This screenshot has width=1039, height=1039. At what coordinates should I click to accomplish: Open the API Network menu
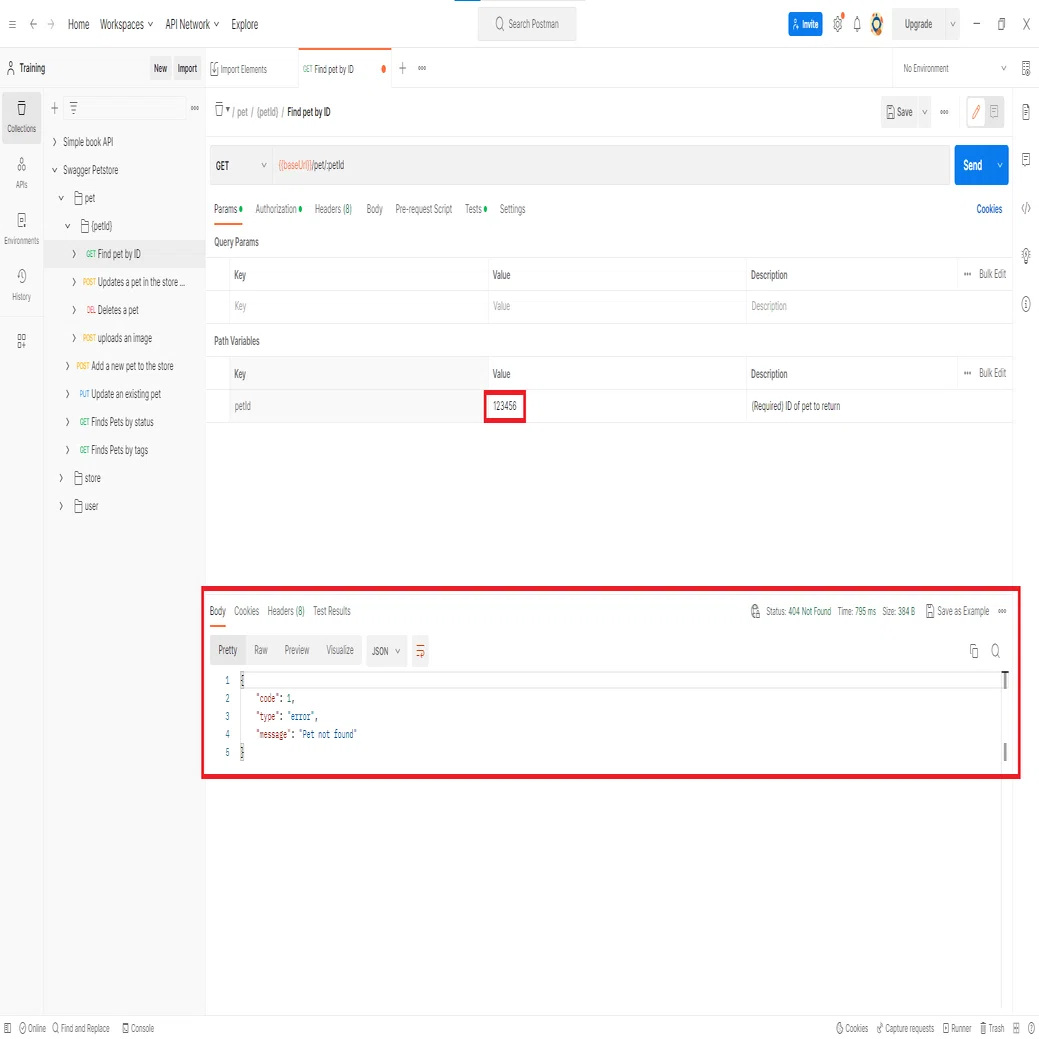192,25
